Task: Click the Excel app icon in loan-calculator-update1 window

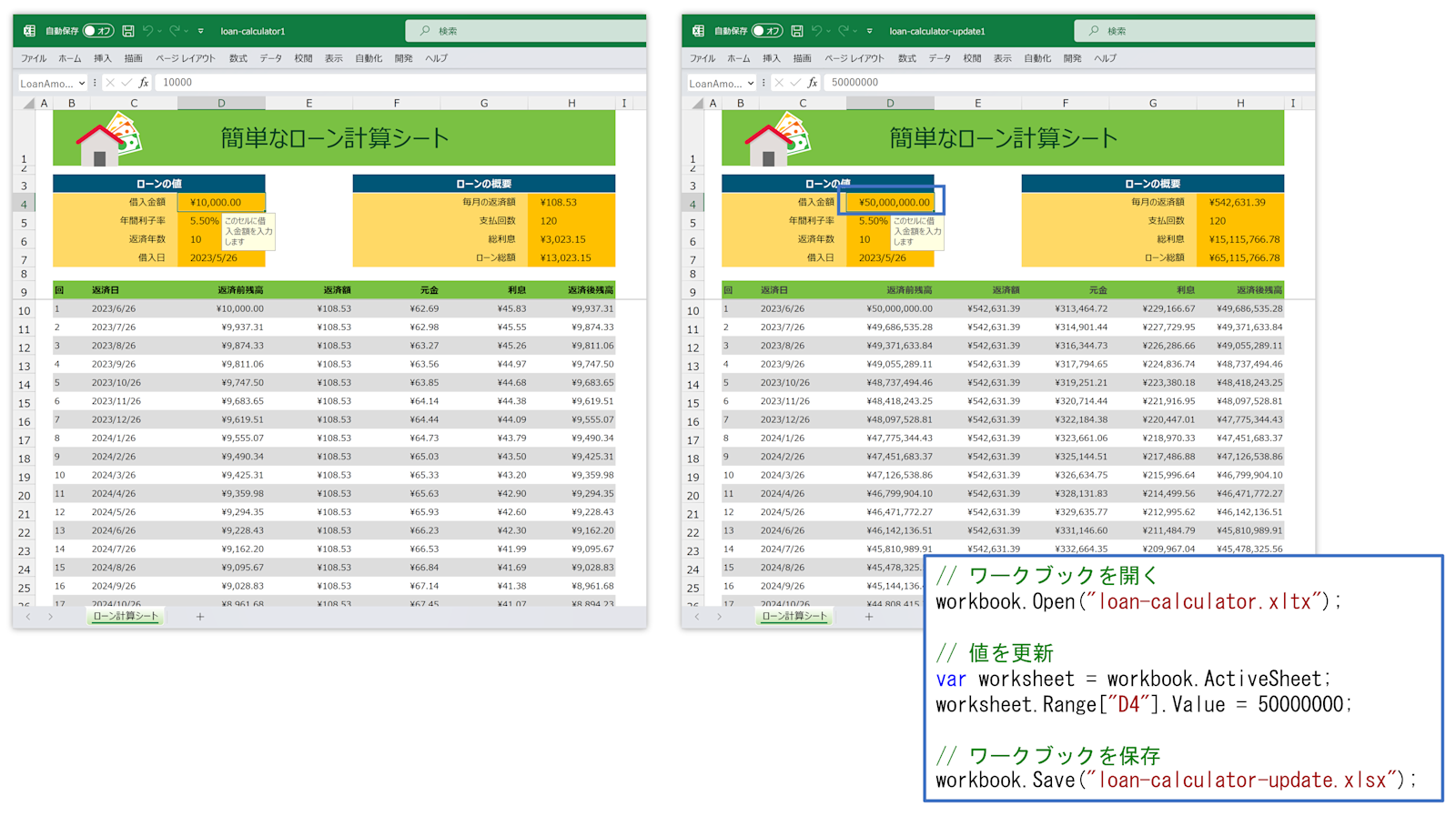Action: [x=698, y=31]
